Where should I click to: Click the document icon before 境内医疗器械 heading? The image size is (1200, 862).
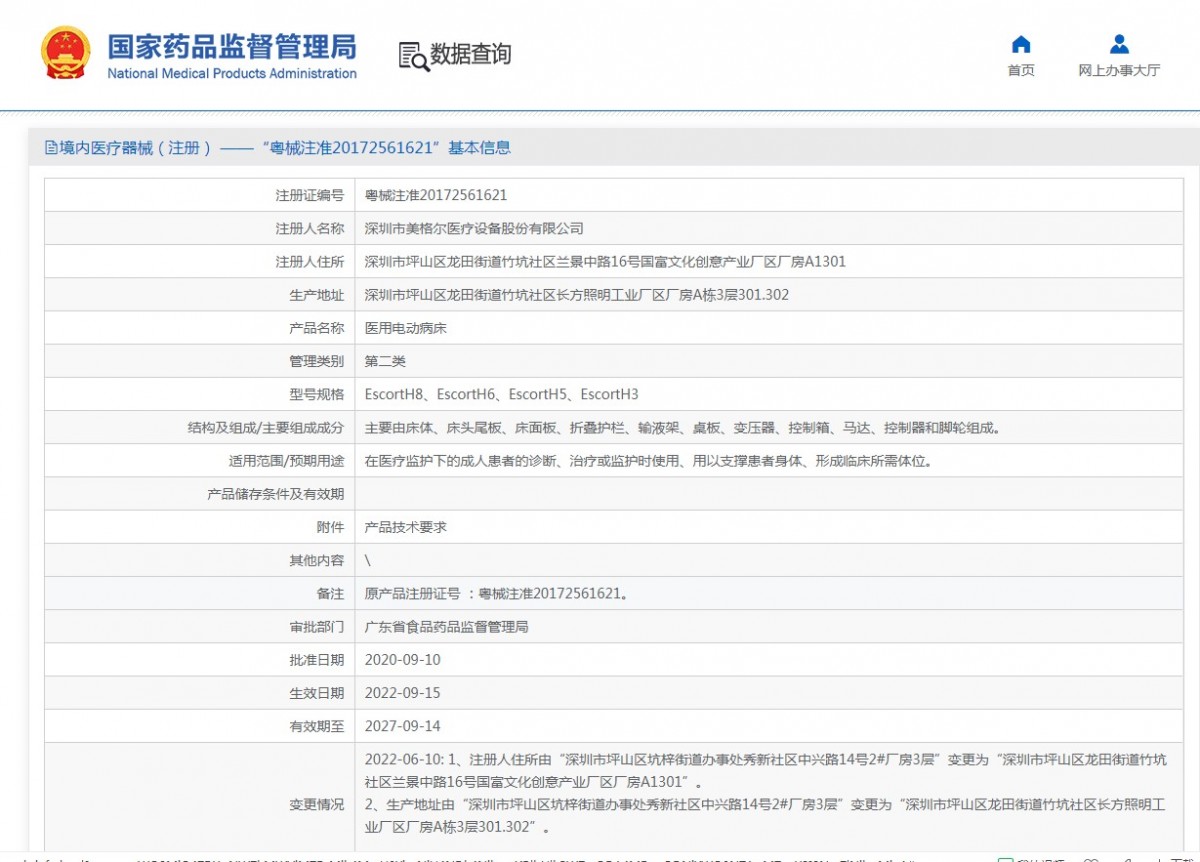[x=51, y=148]
